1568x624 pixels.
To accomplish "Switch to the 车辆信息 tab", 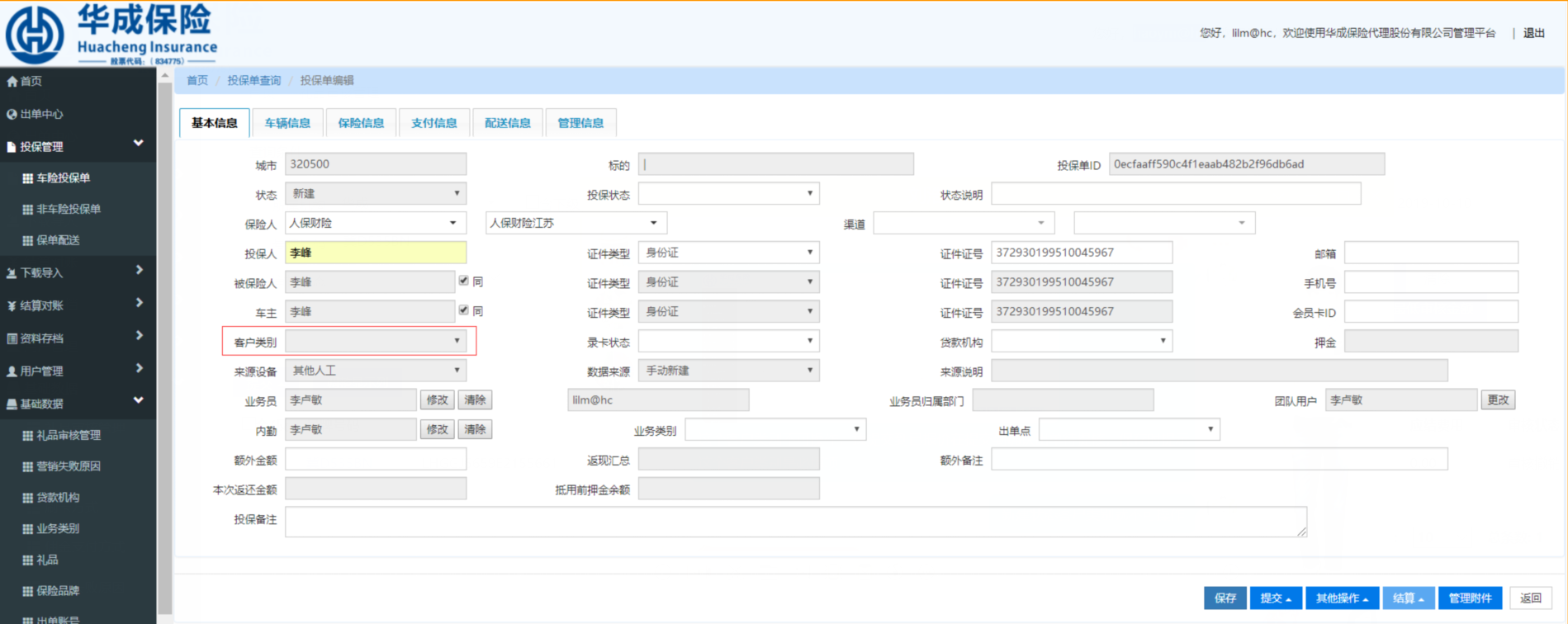I will 287,123.
